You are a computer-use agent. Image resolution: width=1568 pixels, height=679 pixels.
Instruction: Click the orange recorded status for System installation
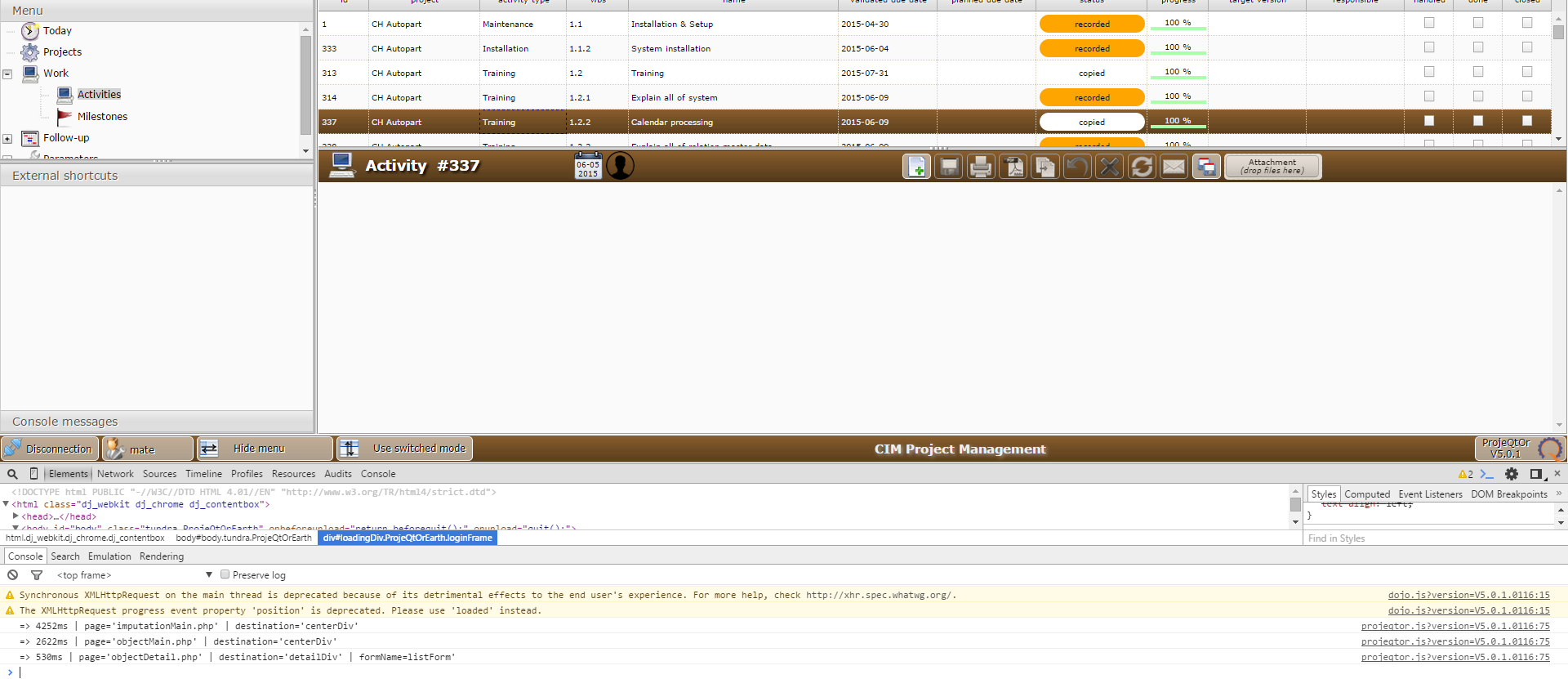1092,48
